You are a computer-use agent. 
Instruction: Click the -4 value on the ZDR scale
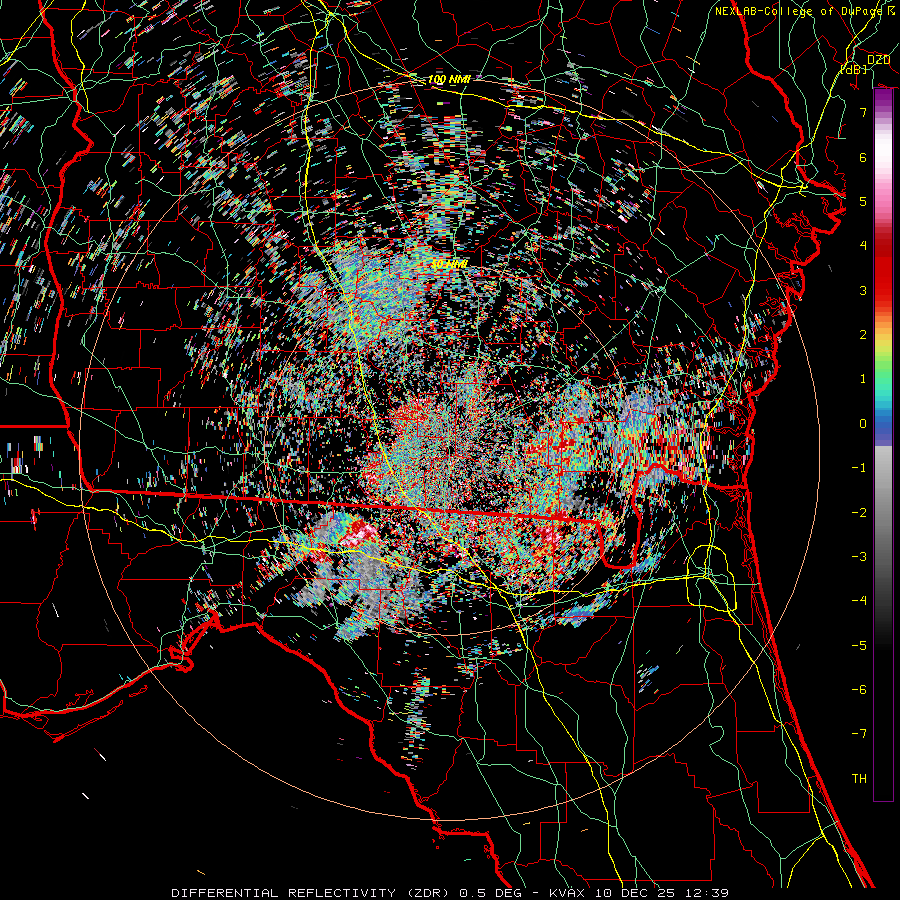(859, 601)
